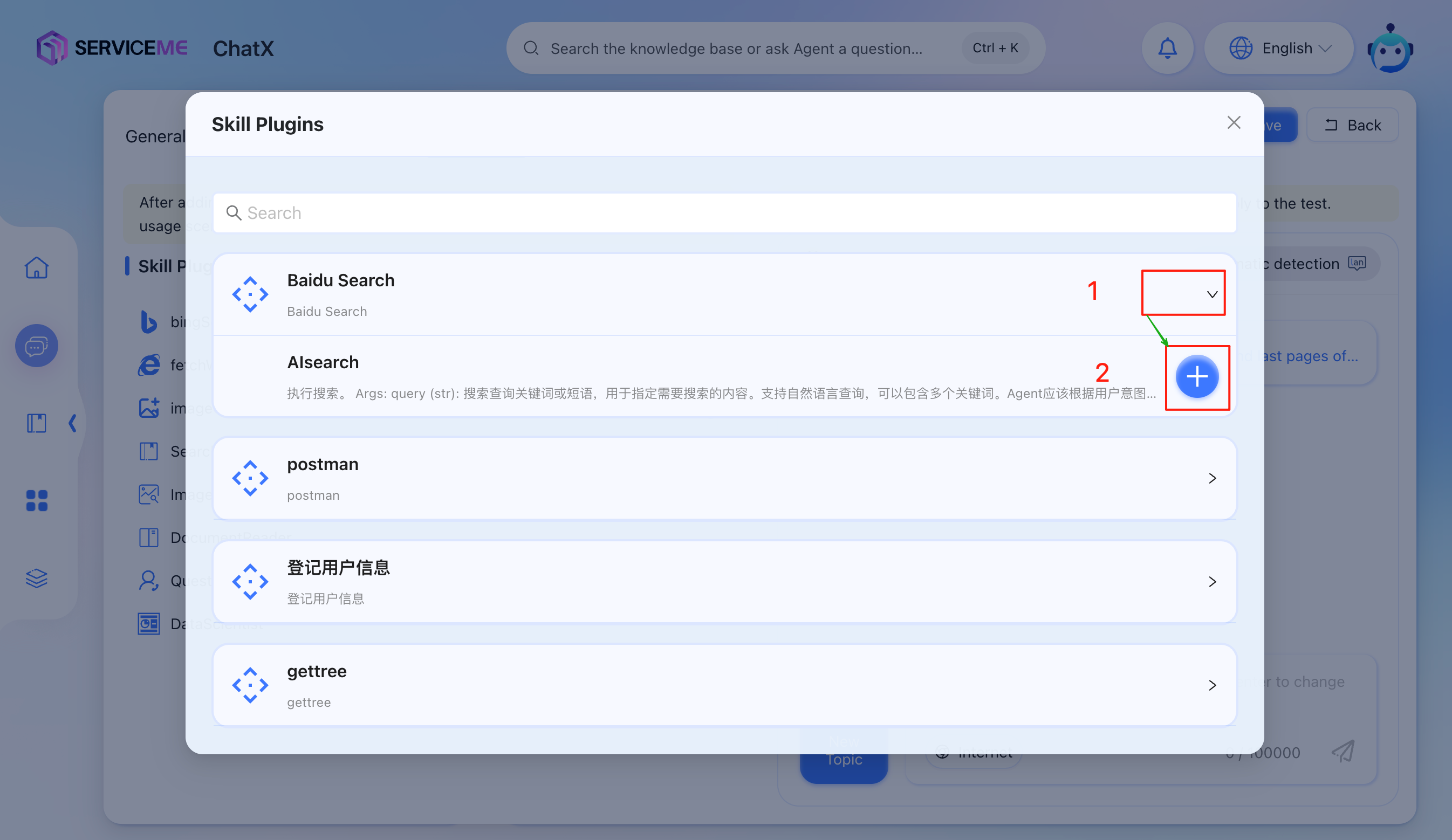Click the Bing skill icon in background list
The width and height of the screenshot is (1452, 840).
(x=148, y=321)
